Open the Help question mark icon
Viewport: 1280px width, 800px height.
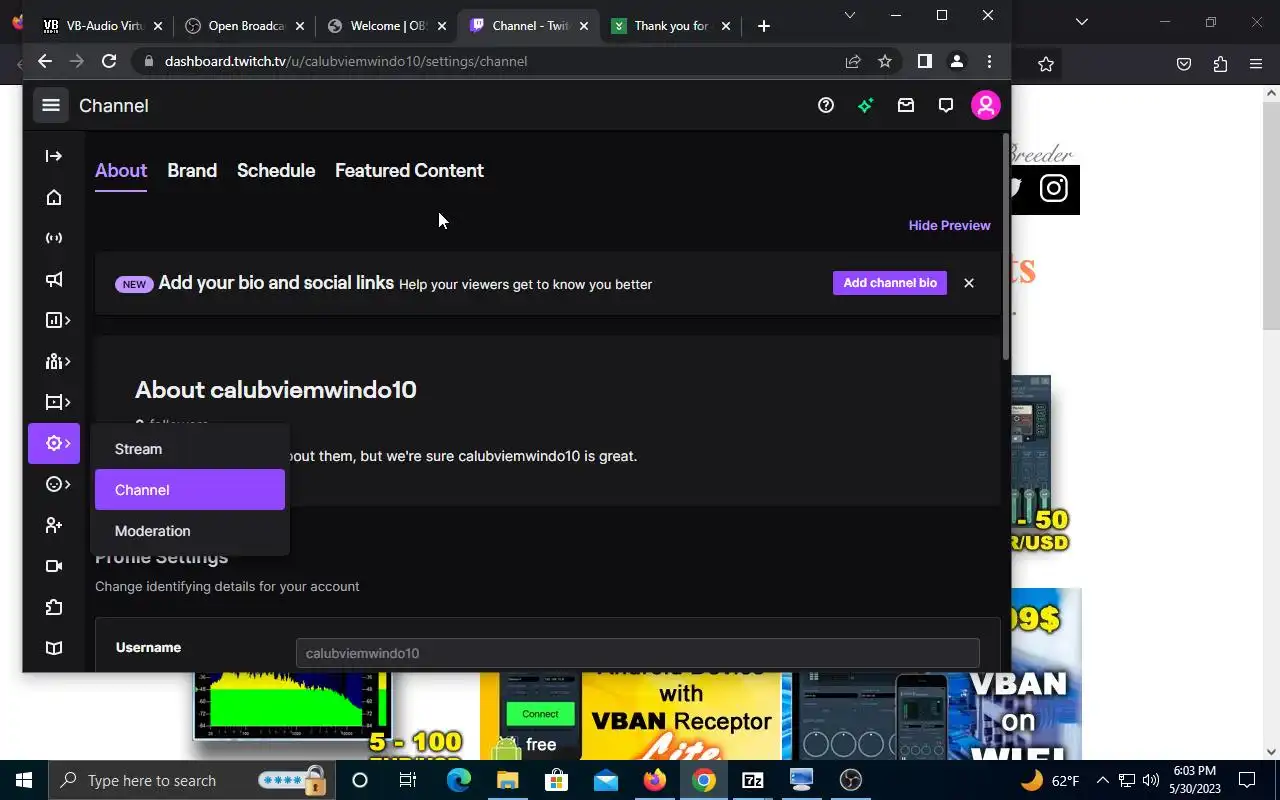pyautogui.click(x=826, y=105)
